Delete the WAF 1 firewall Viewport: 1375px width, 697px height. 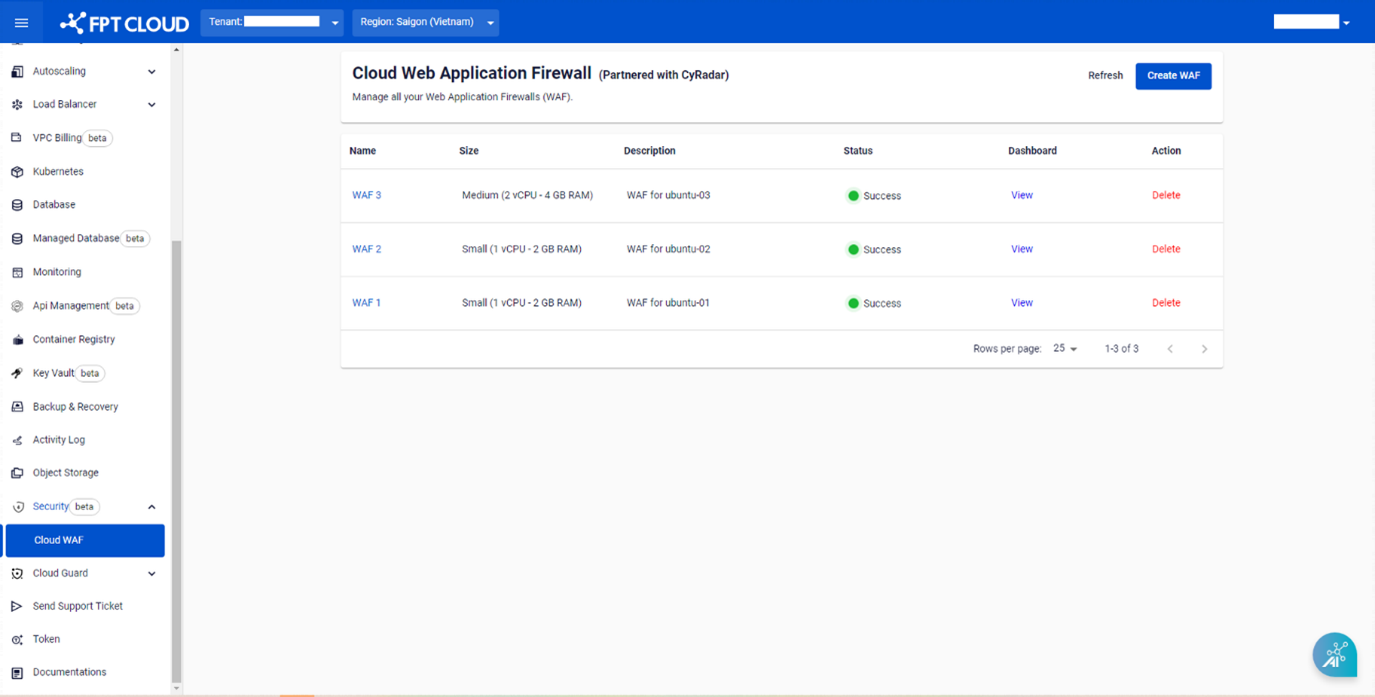tap(1165, 303)
